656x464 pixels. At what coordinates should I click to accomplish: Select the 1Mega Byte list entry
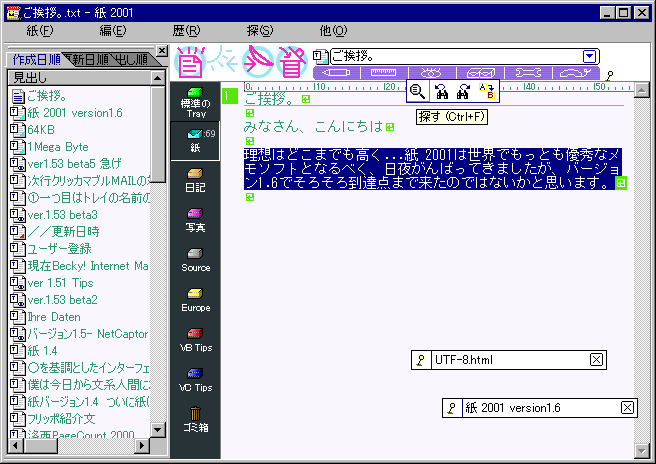[x=79, y=147]
